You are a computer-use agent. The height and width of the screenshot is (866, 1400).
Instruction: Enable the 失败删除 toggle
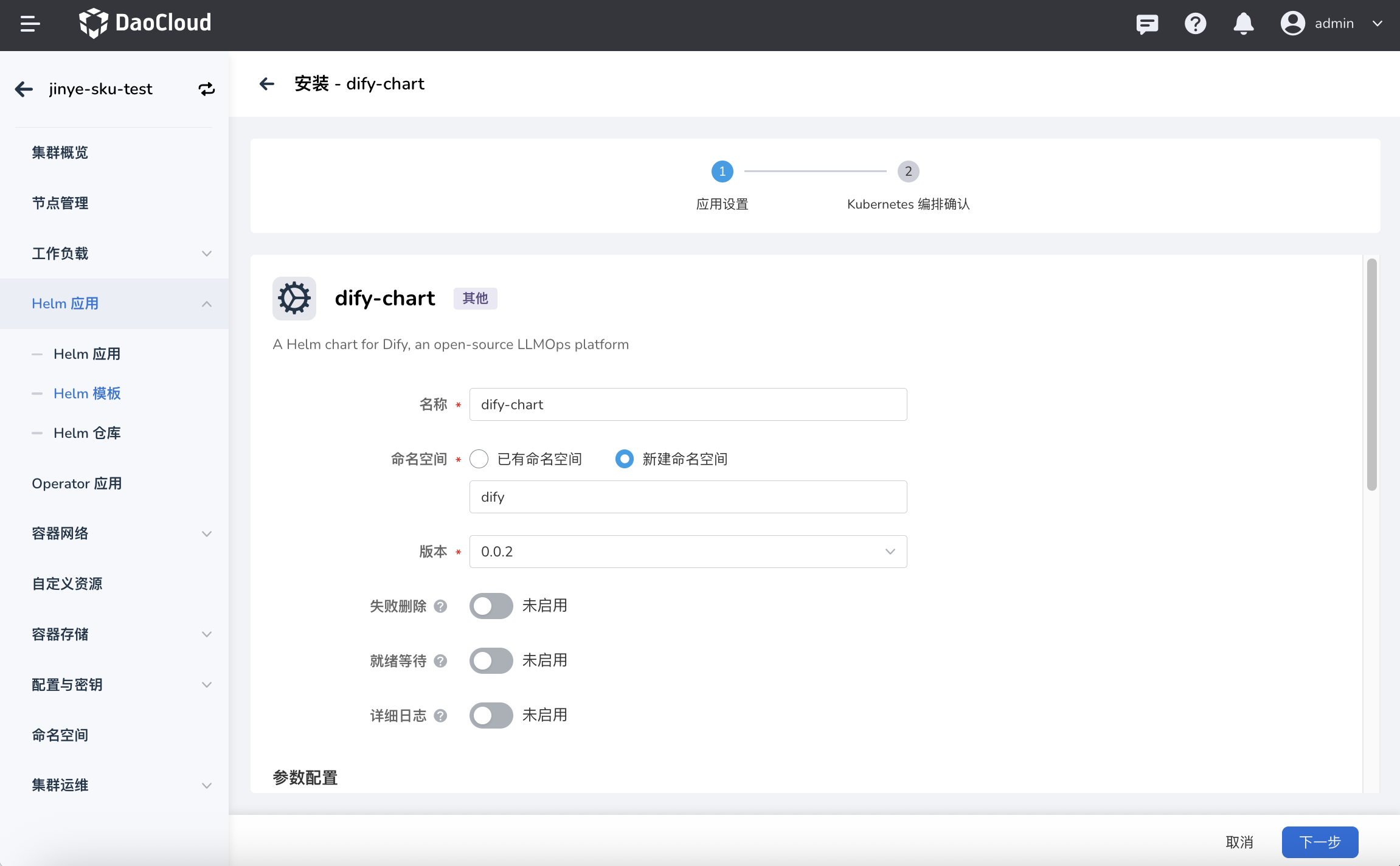491,606
